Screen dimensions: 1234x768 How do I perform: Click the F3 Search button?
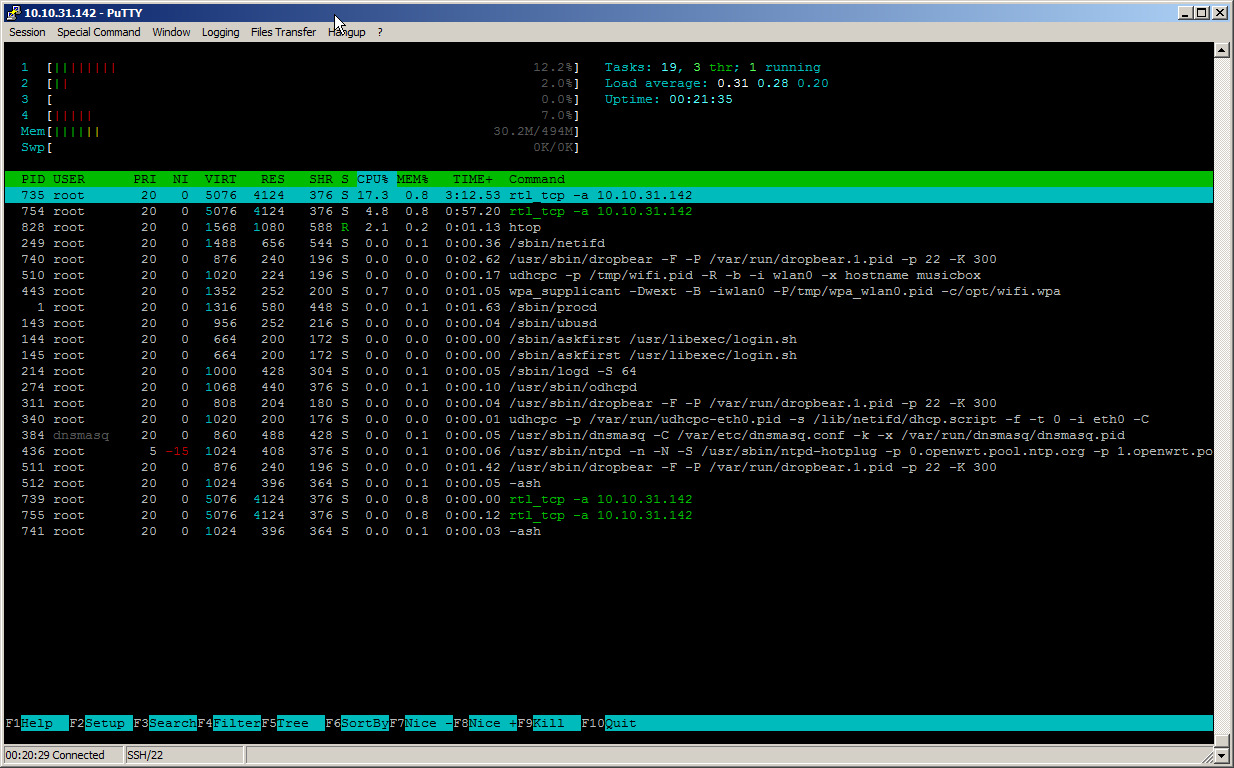point(165,723)
